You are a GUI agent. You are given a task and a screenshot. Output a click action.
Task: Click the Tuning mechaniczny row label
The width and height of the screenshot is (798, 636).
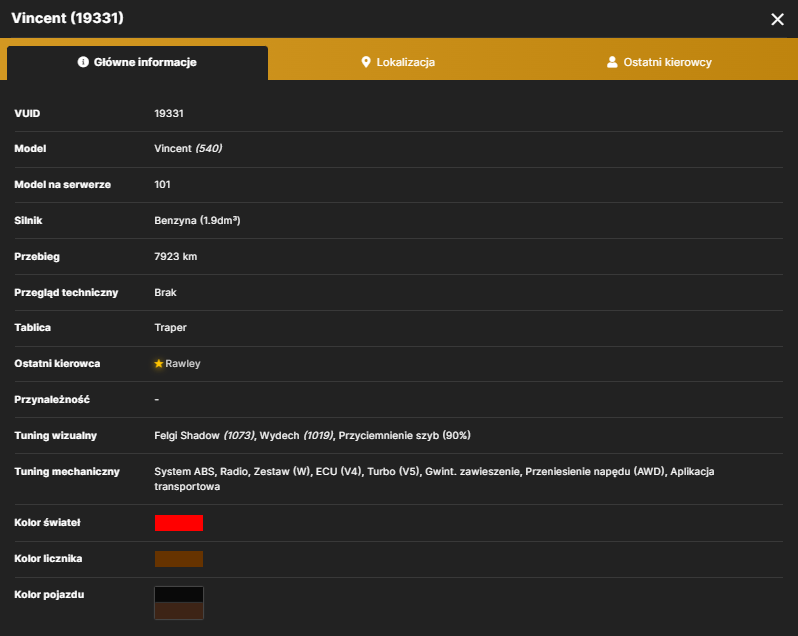point(67,472)
